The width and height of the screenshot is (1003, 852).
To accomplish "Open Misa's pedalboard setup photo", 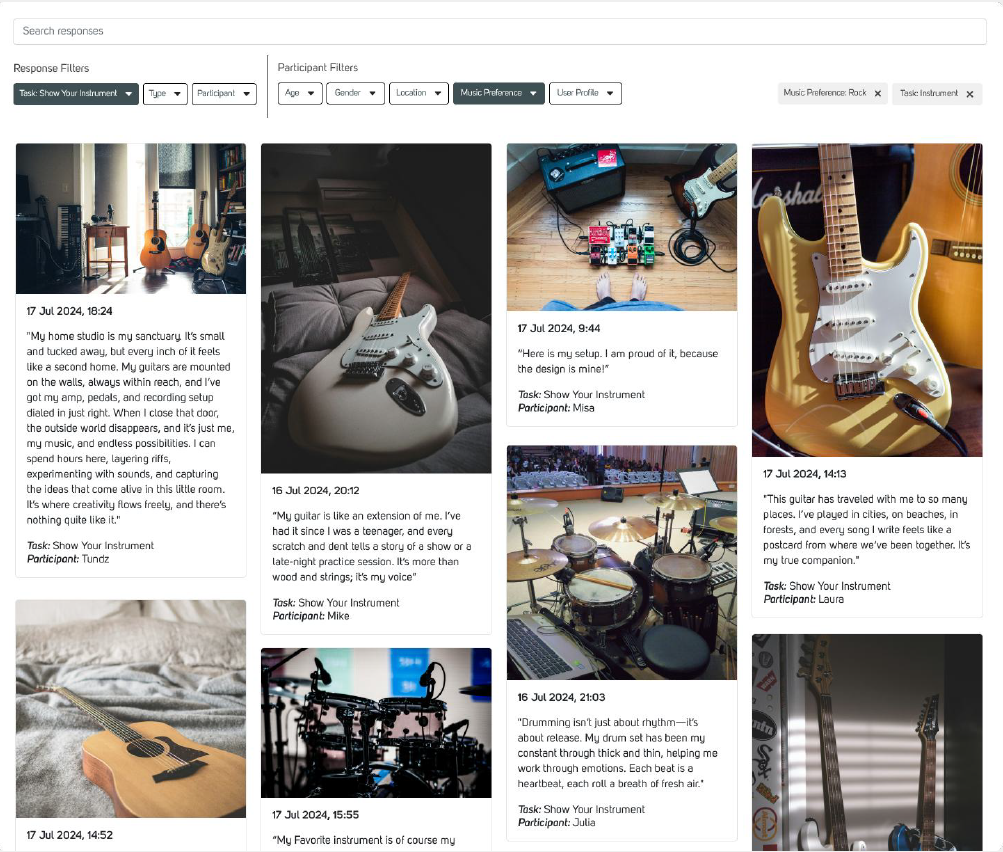I will [622, 227].
